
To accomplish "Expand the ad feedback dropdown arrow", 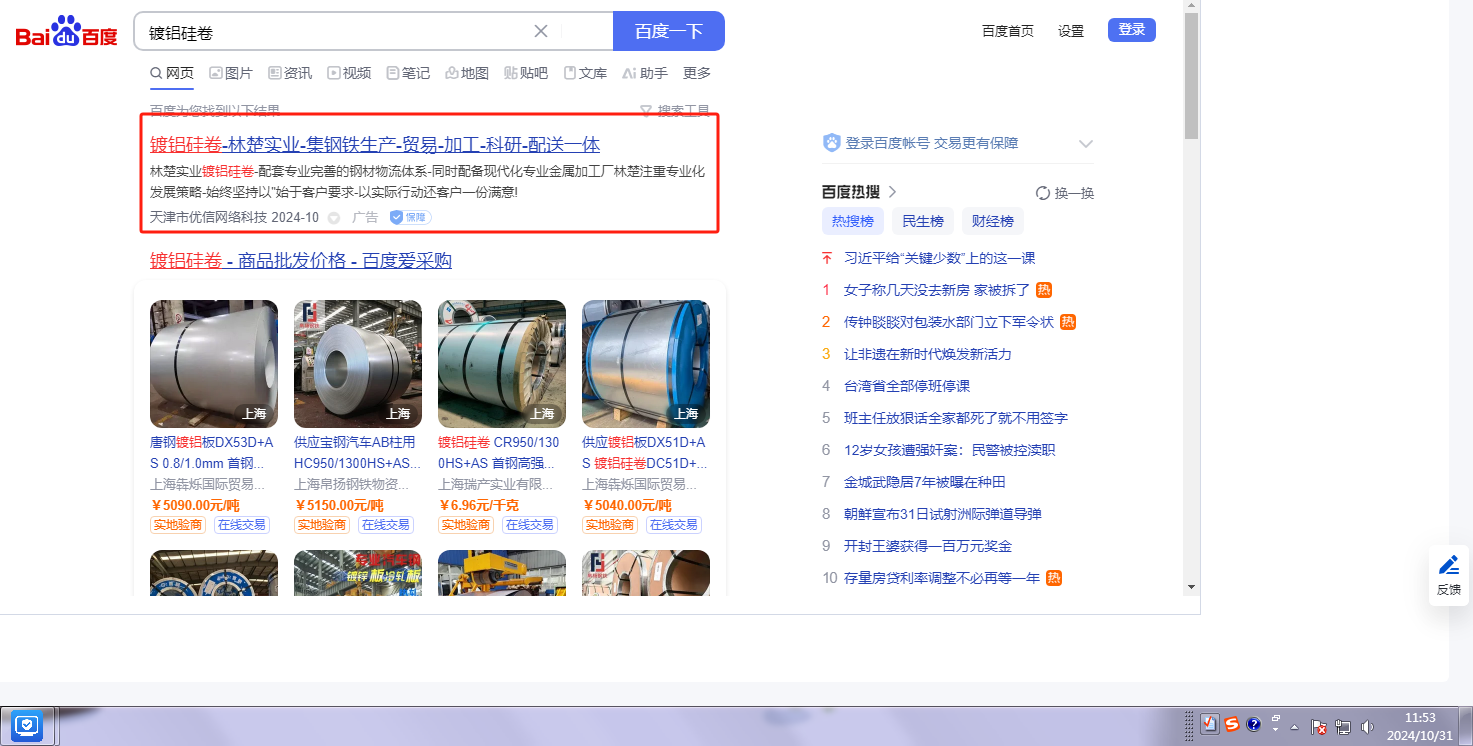I will pos(334,218).
